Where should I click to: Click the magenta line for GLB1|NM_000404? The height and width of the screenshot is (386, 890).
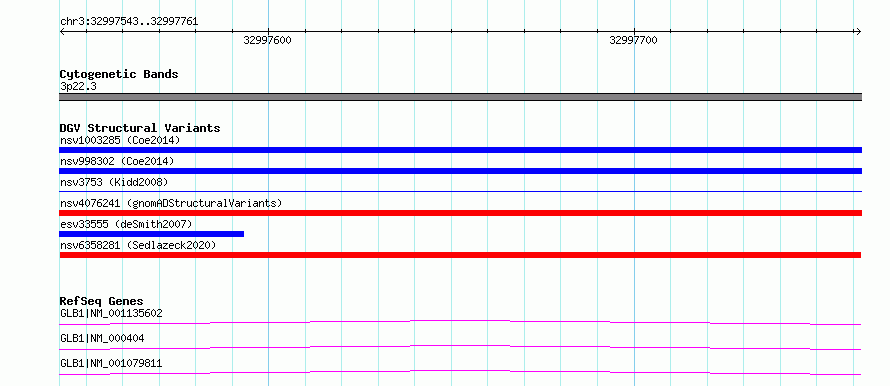[460, 347]
